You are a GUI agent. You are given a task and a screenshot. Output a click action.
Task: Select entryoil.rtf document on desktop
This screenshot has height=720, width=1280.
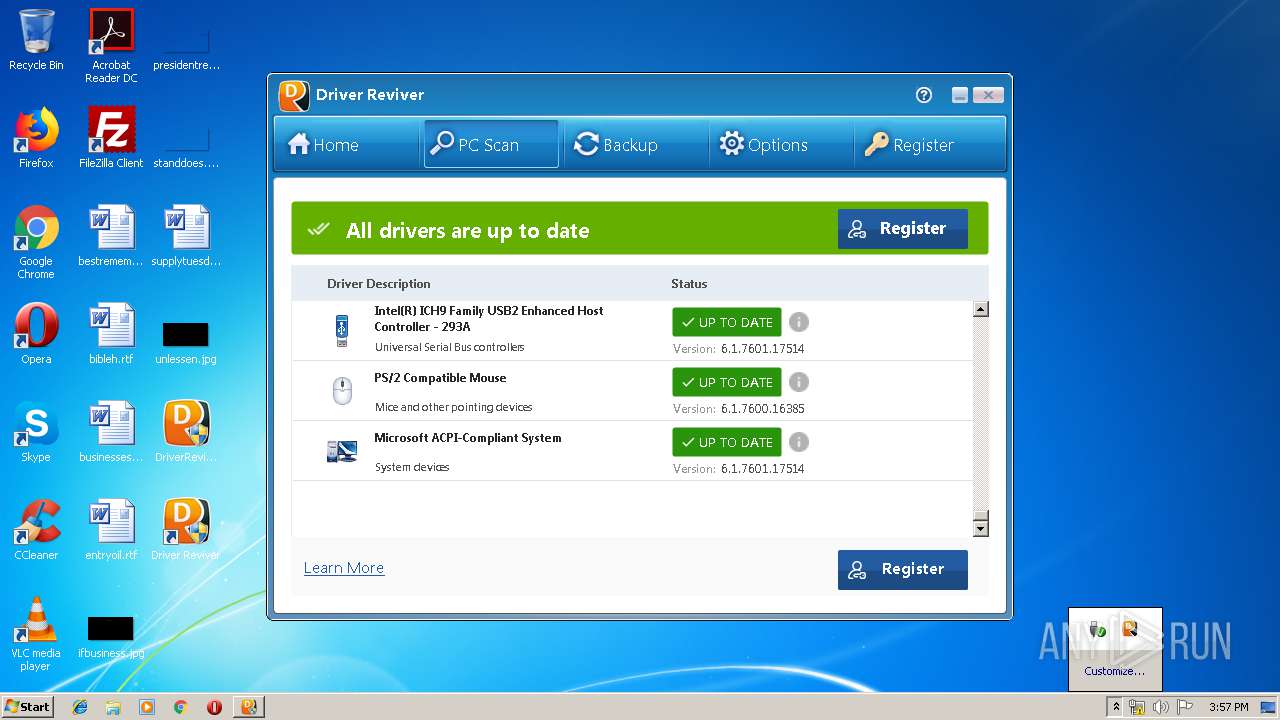111,530
